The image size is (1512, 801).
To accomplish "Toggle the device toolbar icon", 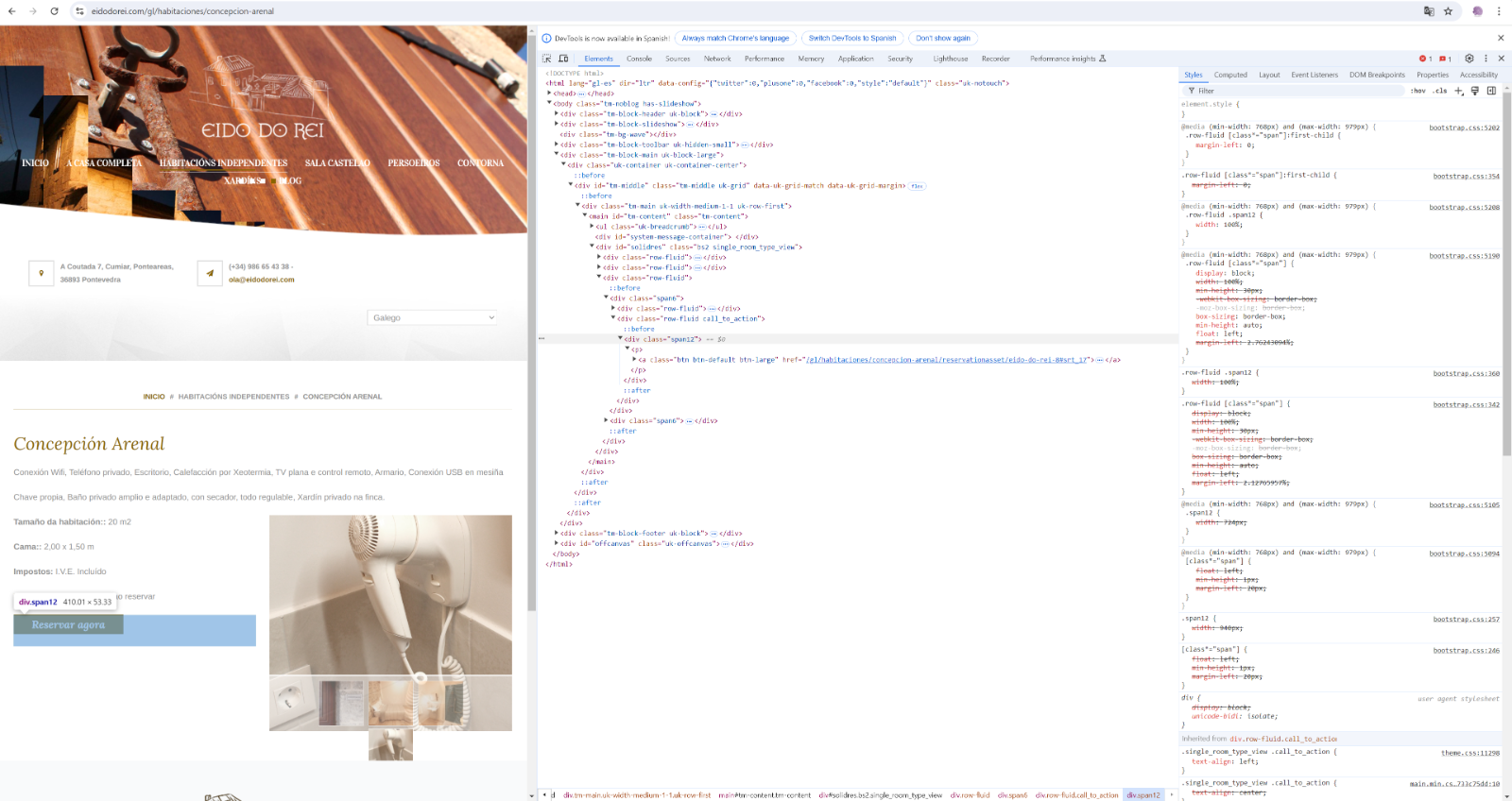I will point(563,59).
